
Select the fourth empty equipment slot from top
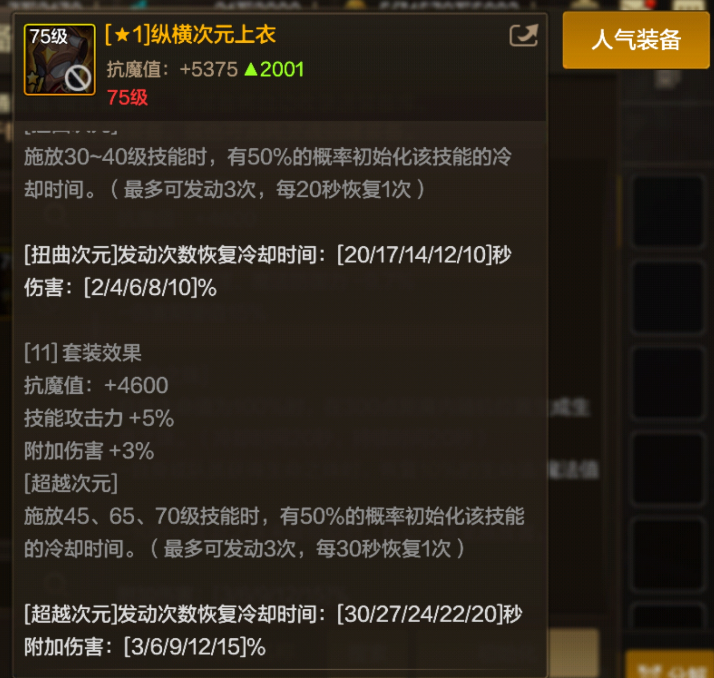[668, 469]
